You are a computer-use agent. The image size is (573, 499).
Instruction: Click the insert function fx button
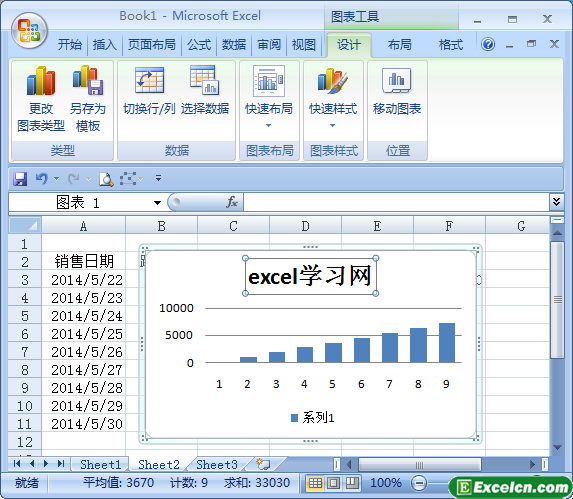click(x=232, y=202)
